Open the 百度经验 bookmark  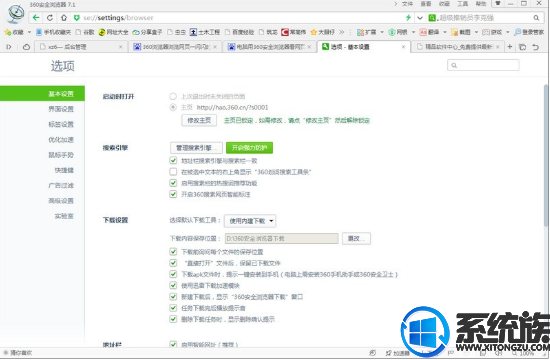(239, 32)
